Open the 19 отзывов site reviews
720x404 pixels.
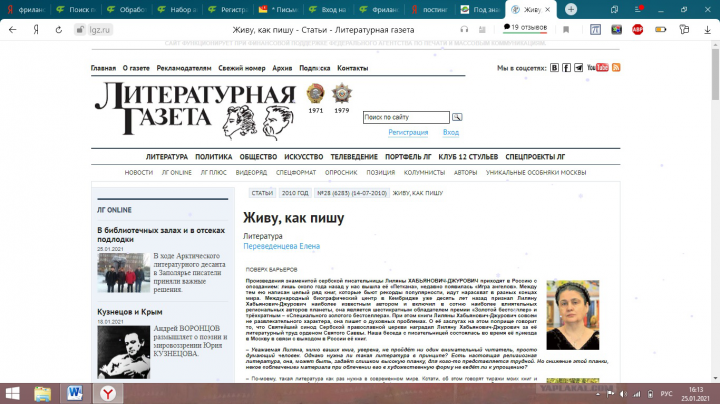[525, 28]
